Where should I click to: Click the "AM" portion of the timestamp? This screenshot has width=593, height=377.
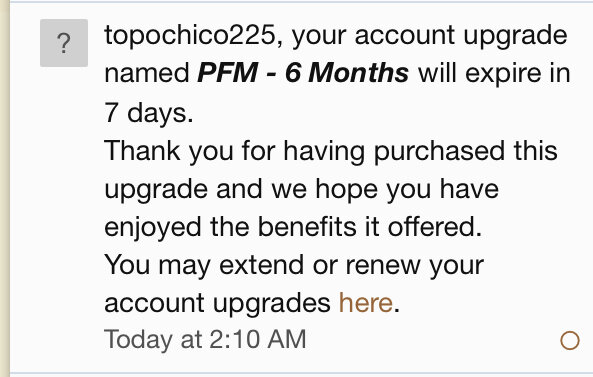click(287, 339)
